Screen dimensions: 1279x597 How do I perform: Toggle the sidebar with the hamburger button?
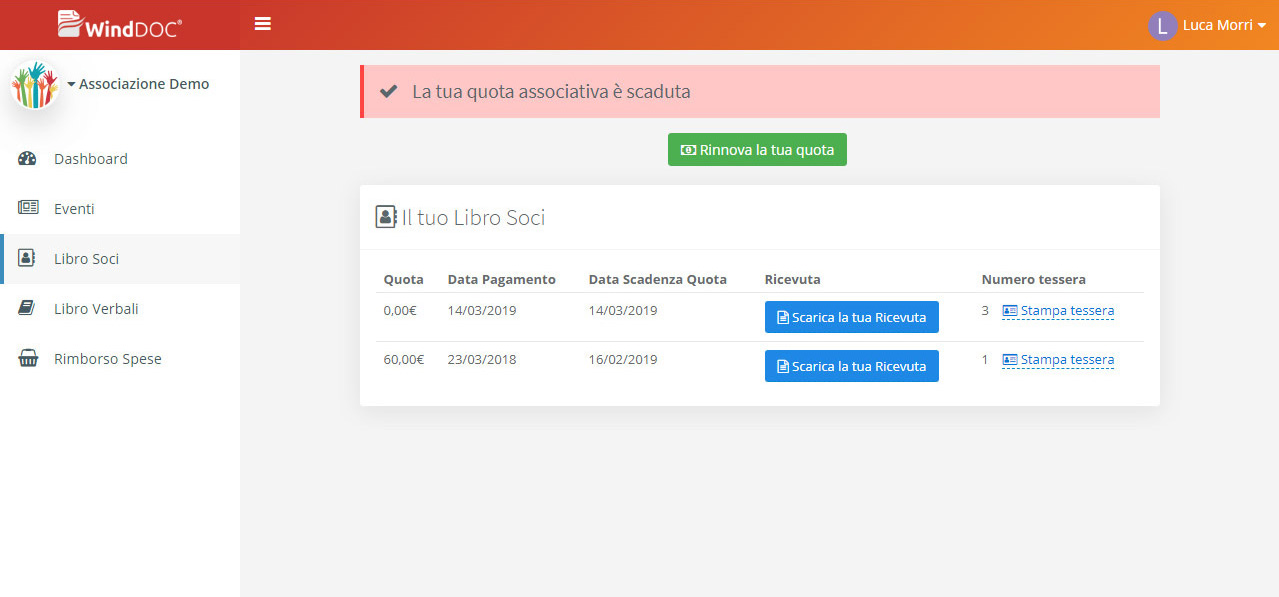[262, 23]
